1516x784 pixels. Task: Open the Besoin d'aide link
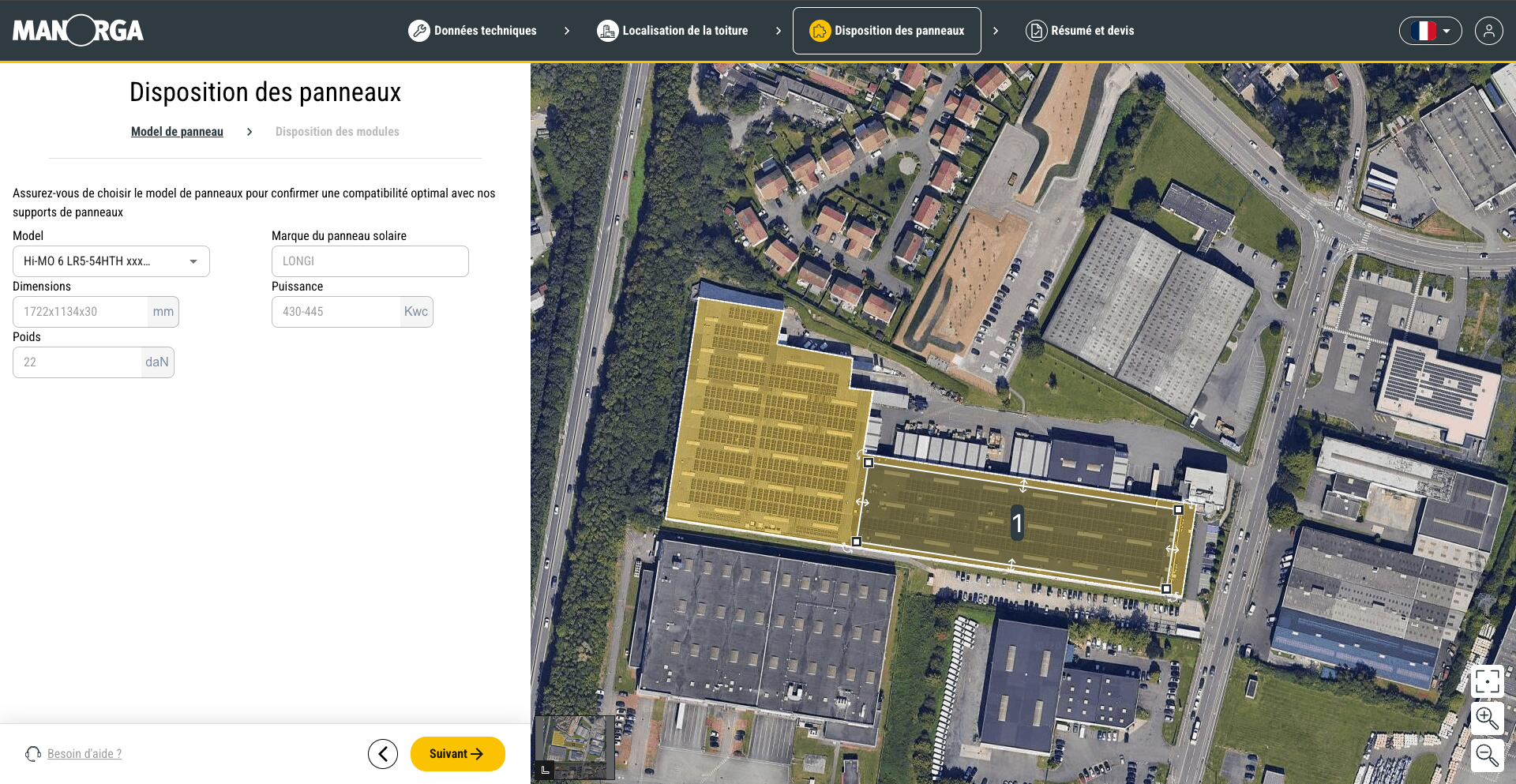coord(84,754)
